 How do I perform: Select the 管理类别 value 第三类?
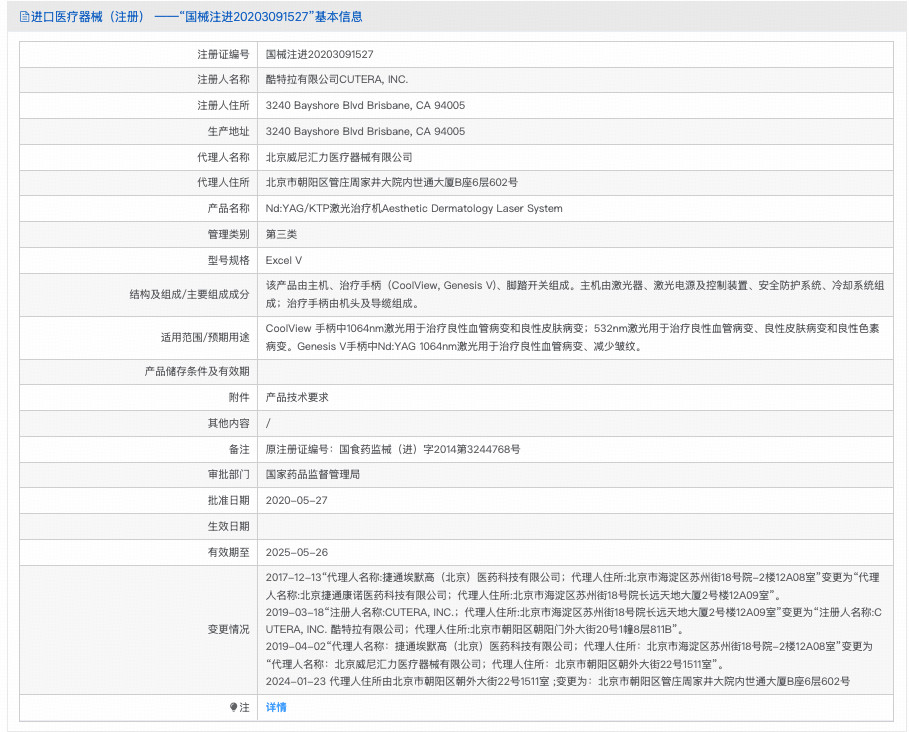(280, 235)
